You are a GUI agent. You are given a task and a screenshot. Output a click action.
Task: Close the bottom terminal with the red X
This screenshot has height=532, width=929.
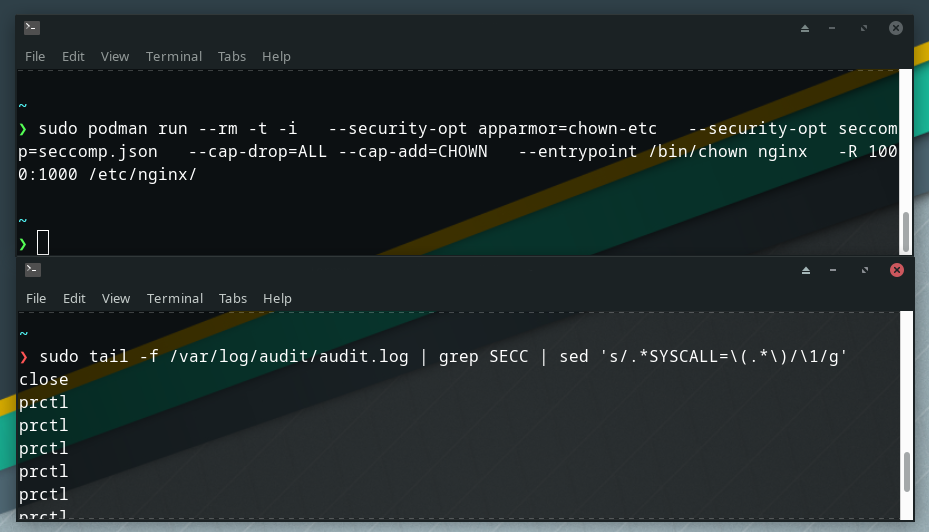click(896, 270)
